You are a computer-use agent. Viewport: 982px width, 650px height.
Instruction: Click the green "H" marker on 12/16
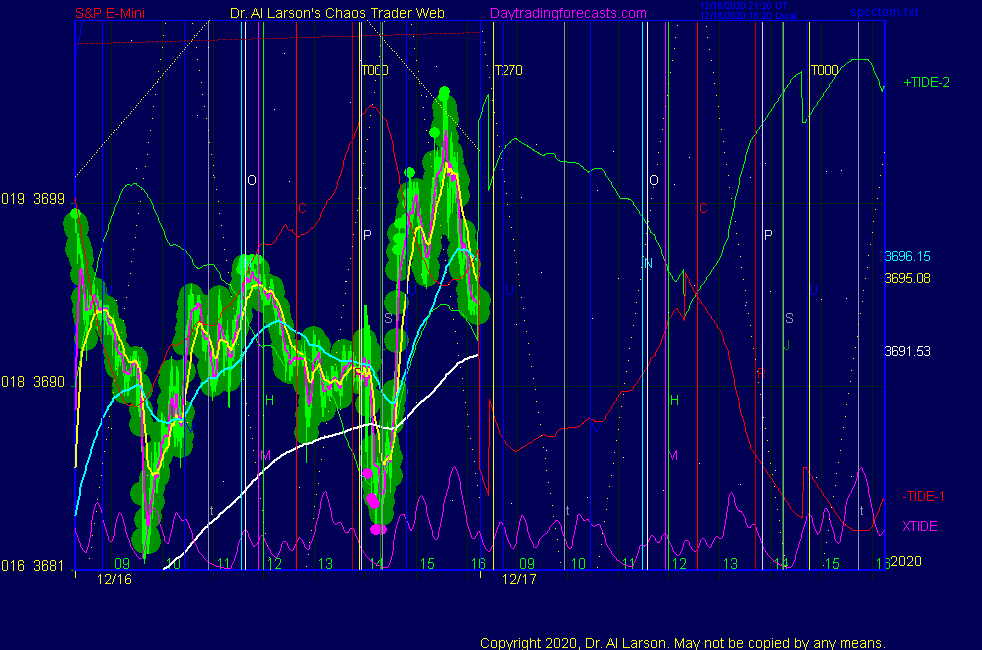tap(269, 400)
